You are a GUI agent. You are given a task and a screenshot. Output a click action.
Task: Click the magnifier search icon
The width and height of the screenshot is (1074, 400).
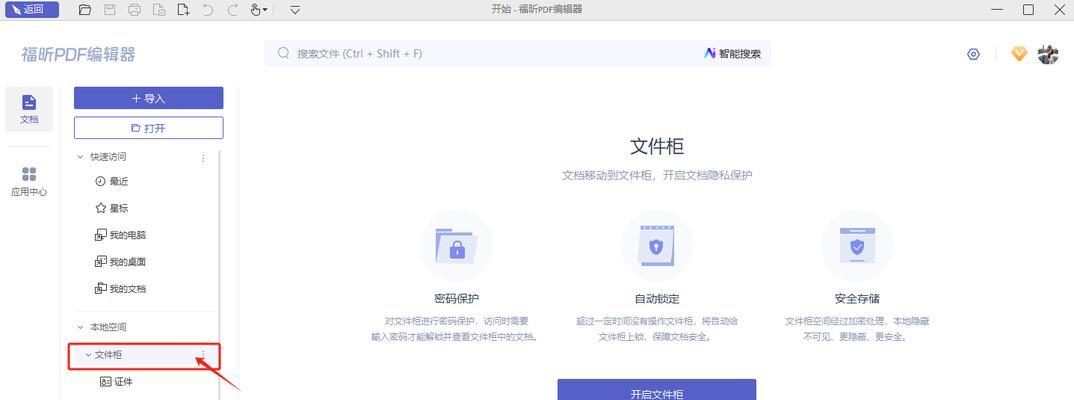[x=283, y=53]
